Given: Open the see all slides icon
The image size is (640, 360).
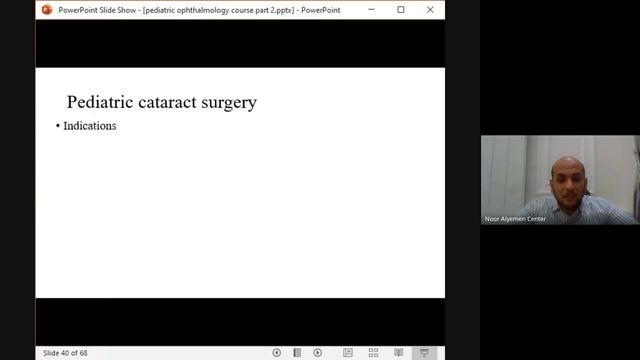Looking at the screenshot, I should coord(297,353).
